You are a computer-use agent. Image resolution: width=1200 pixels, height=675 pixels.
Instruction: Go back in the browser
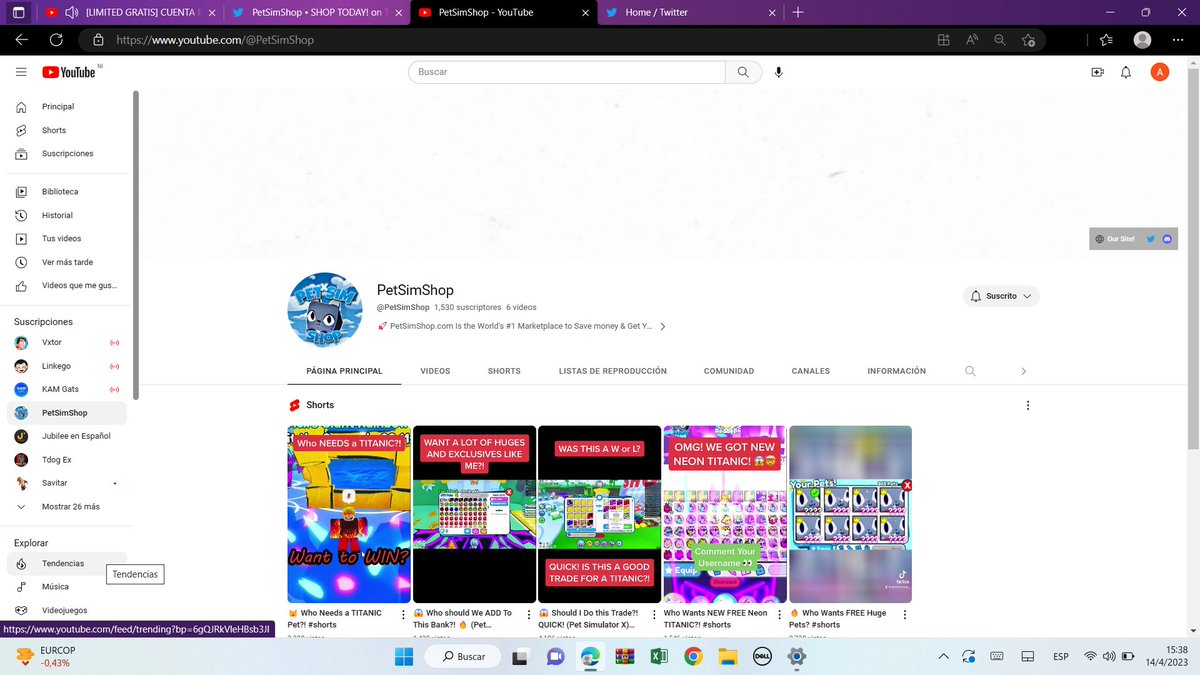[x=21, y=40]
